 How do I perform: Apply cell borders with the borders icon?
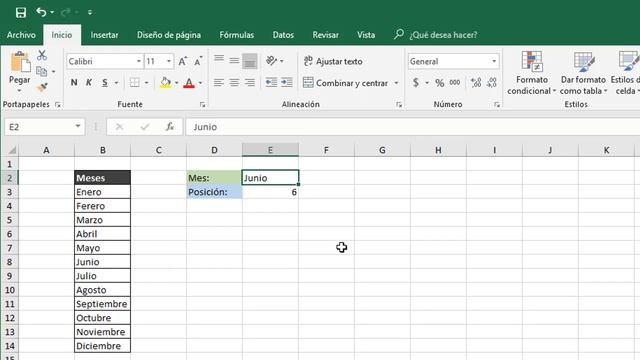pos(135,83)
